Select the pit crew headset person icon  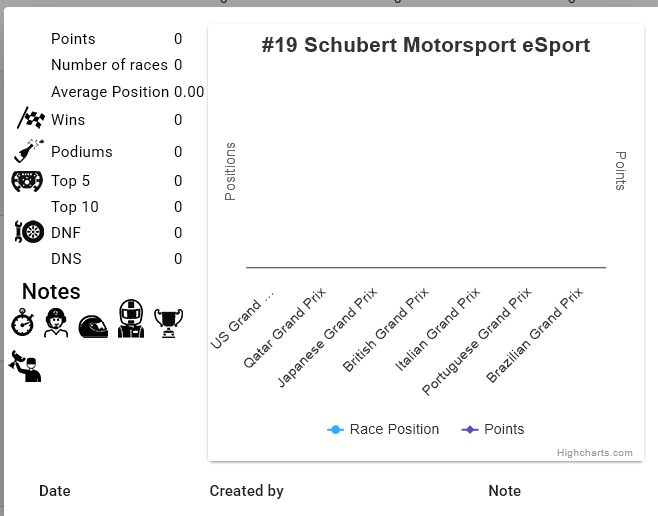click(x=56, y=322)
